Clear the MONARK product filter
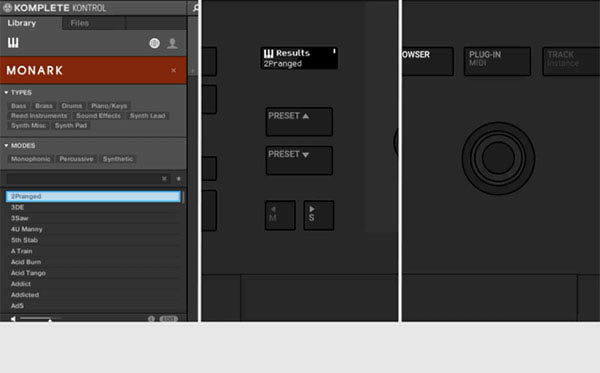This screenshot has height=373, width=600. pos(173,70)
